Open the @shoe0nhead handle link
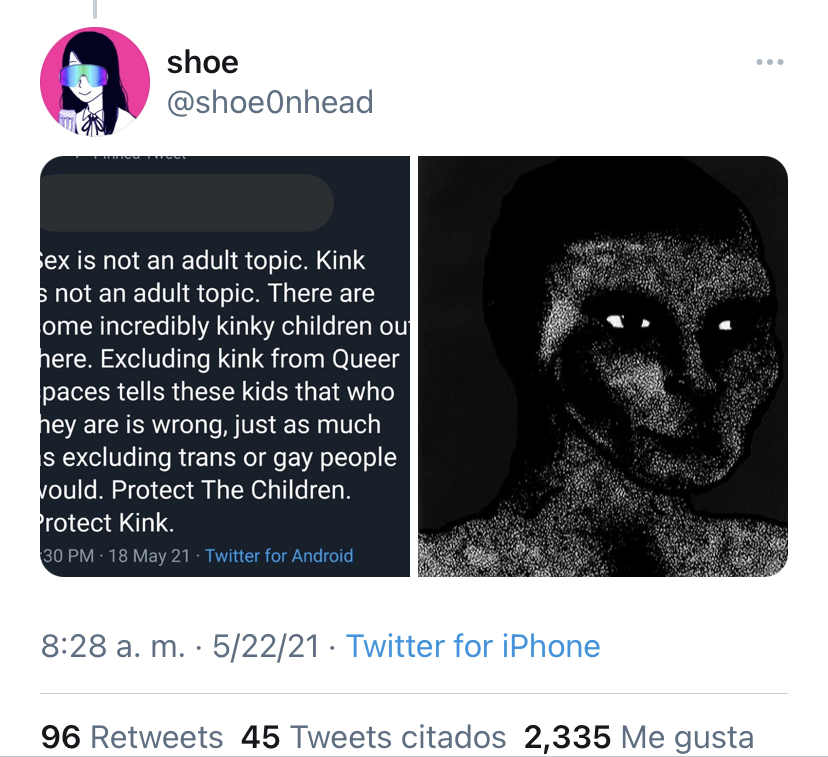Viewport: 828px width, 757px height. [270, 102]
